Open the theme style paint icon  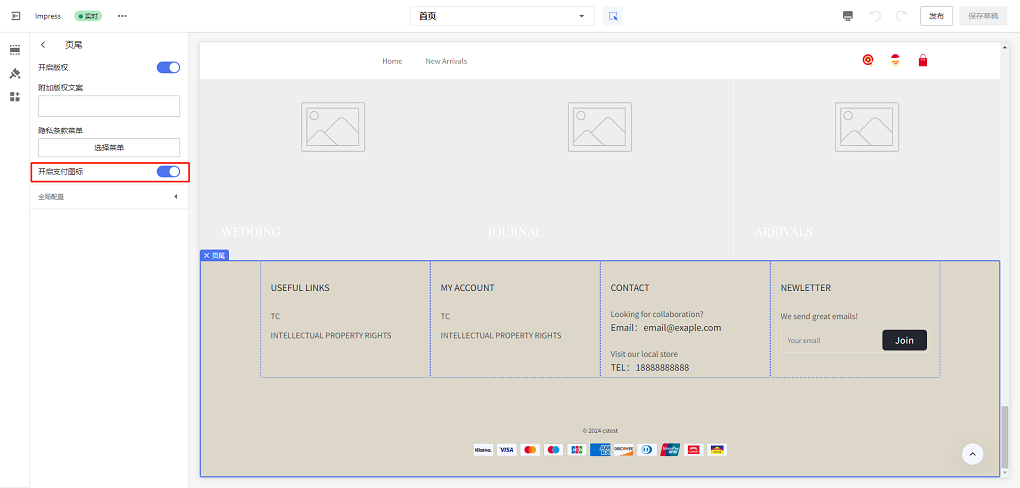(15, 73)
